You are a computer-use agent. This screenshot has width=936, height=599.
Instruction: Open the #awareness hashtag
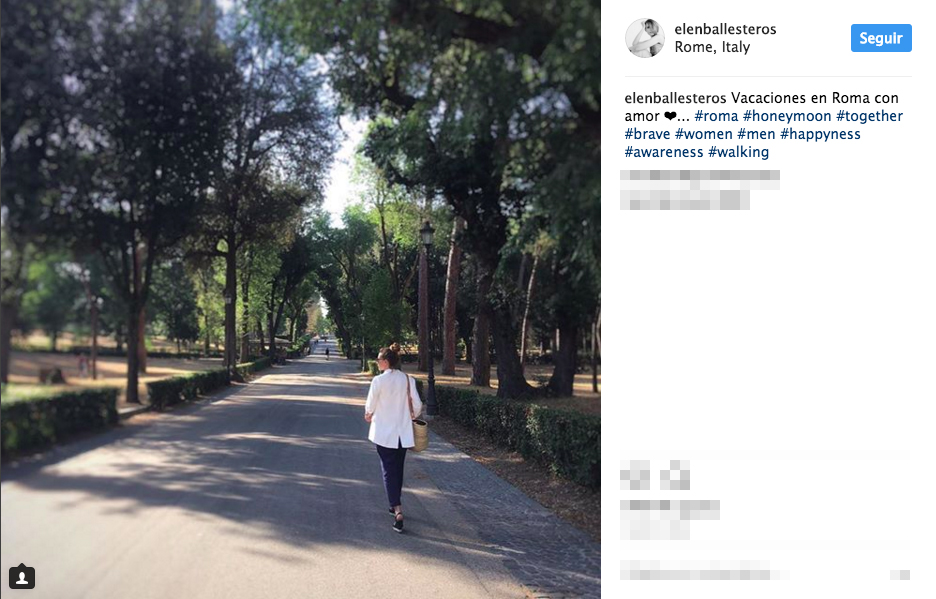pos(664,152)
